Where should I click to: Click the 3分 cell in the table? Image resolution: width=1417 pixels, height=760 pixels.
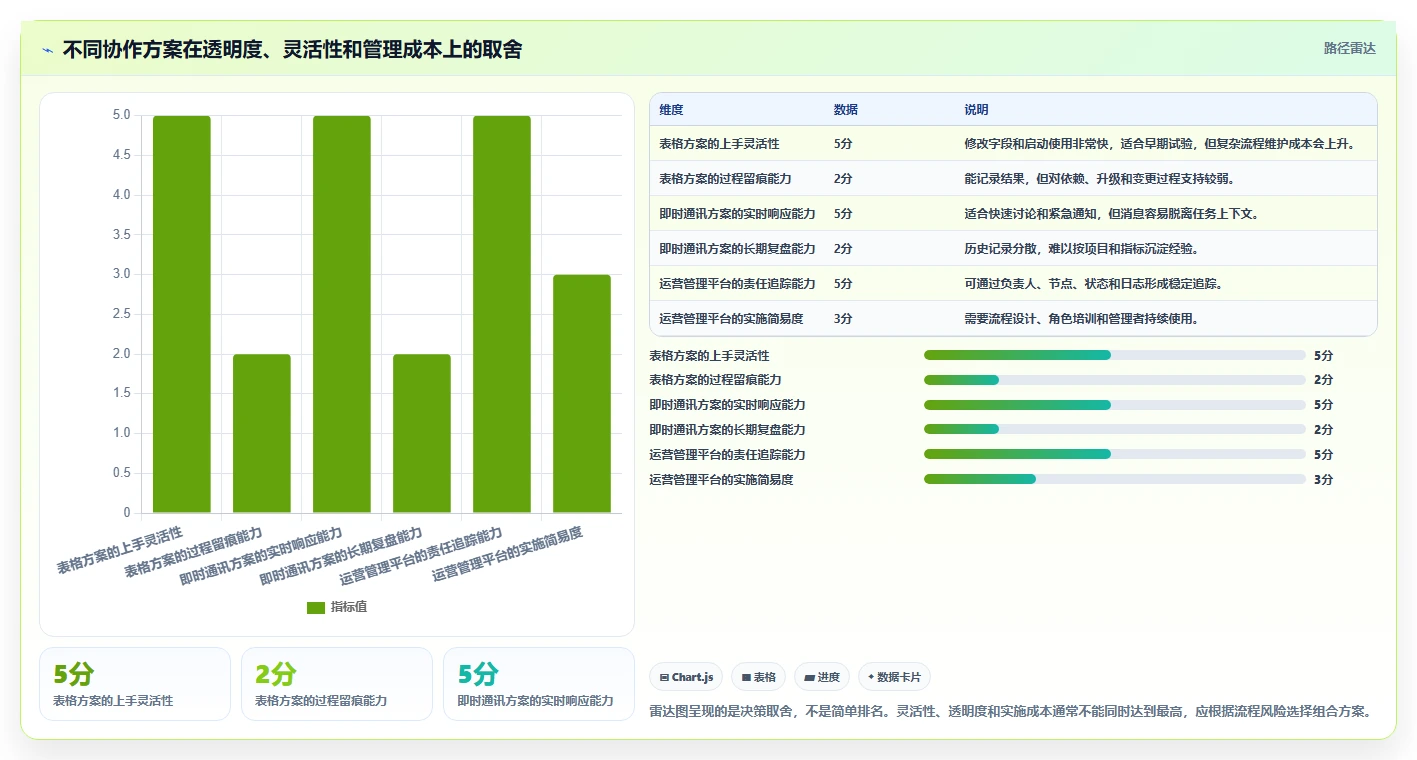pos(842,319)
